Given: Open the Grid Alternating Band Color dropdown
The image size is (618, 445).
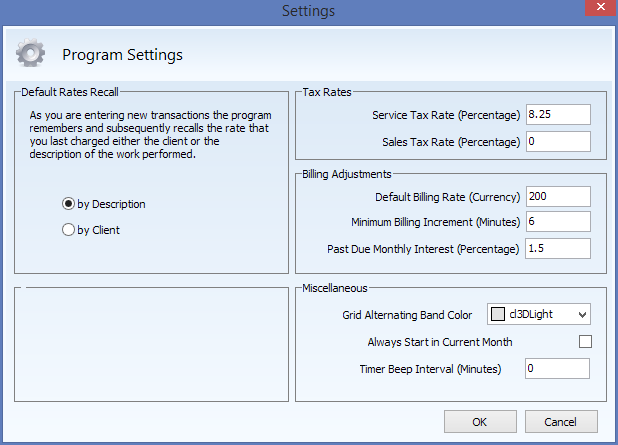Looking at the screenshot, I should [x=582, y=315].
